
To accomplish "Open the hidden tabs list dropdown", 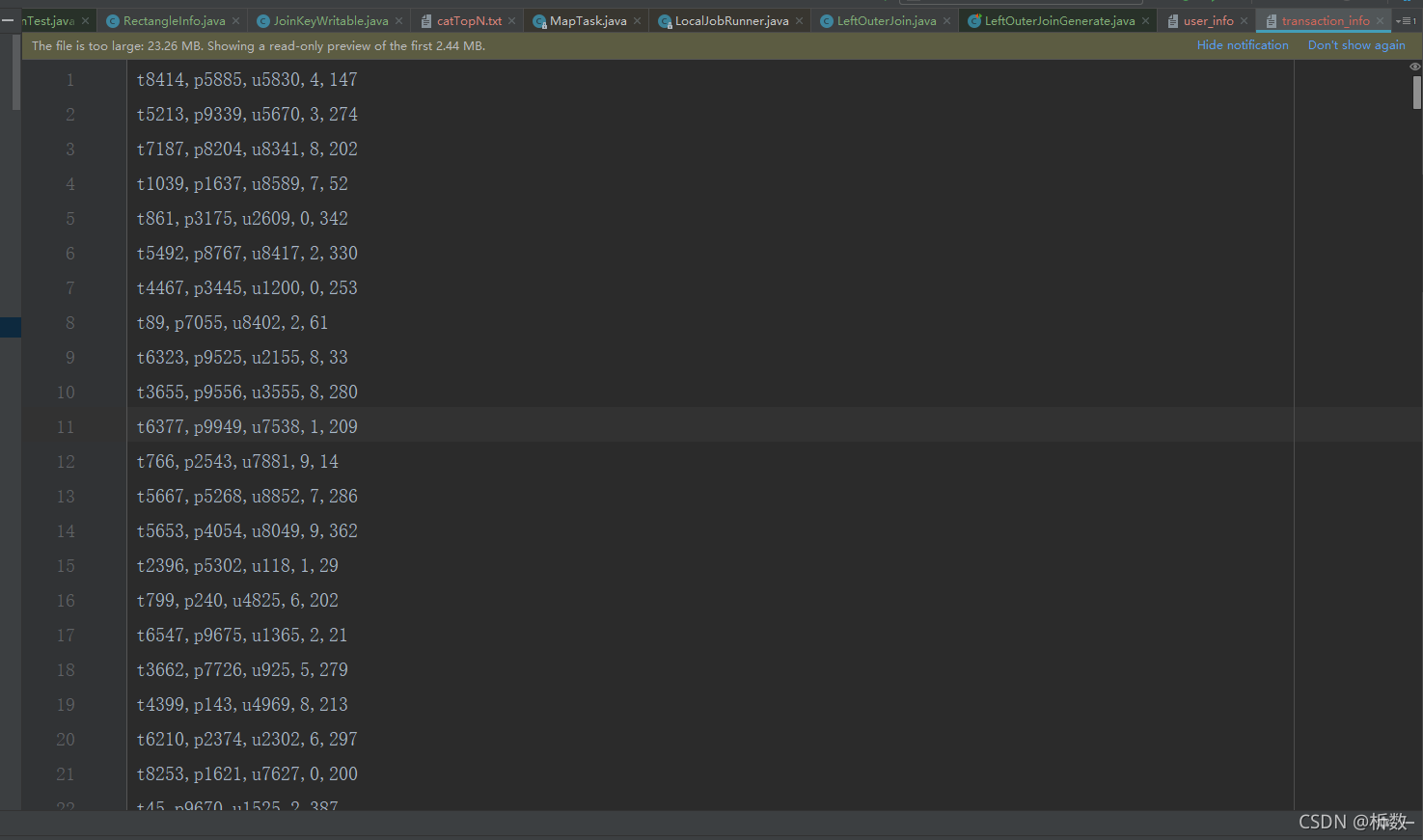I will coord(1405,21).
